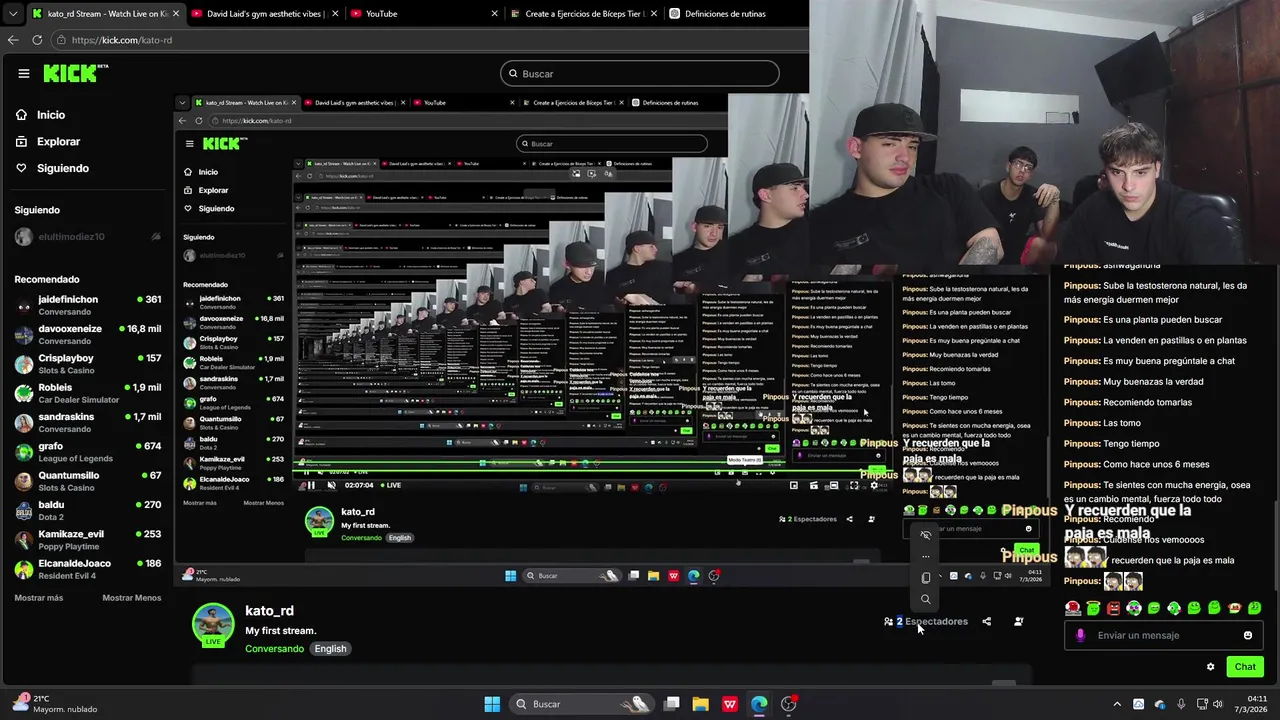Open Windows Start menu
The height and width of the screenshot is (720, 1280).
pyautogui.click(x=492, y=704)
